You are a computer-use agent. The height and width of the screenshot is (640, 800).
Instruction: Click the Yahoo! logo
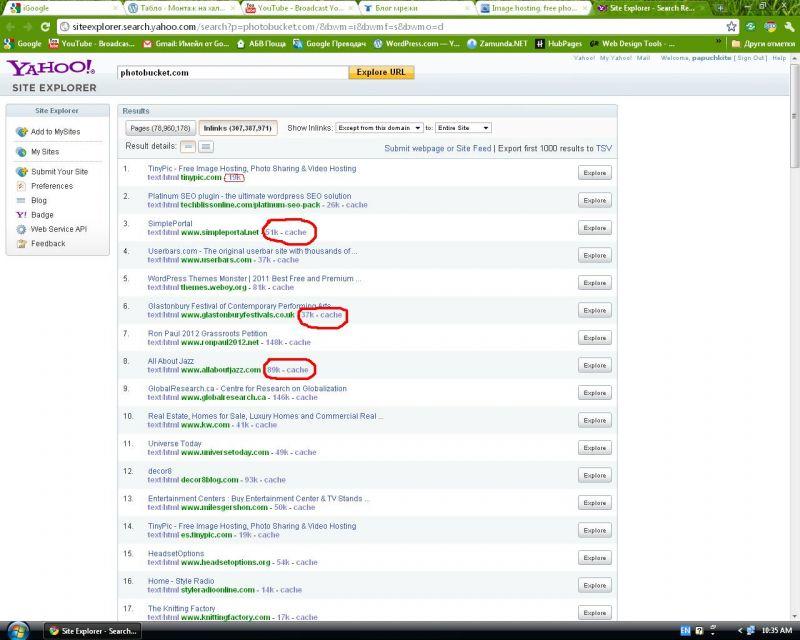[x=52, y=68]
